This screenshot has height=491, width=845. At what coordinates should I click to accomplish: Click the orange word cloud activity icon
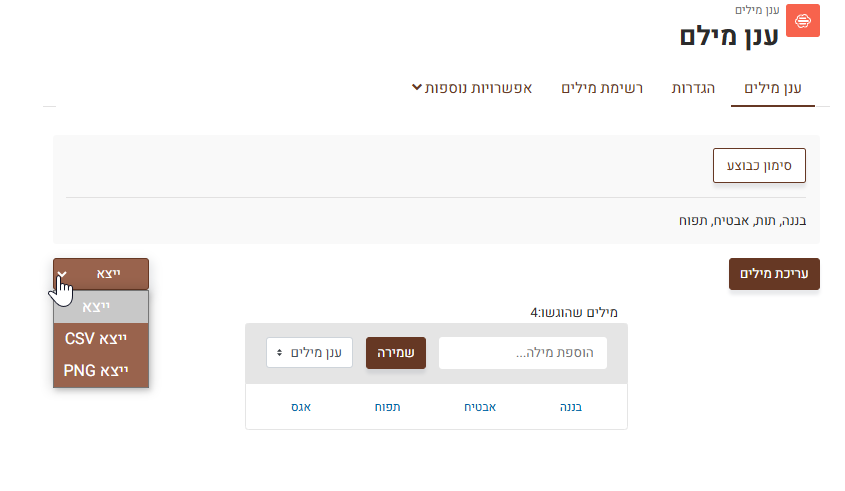pyautogui.click(x=802, y=21)
